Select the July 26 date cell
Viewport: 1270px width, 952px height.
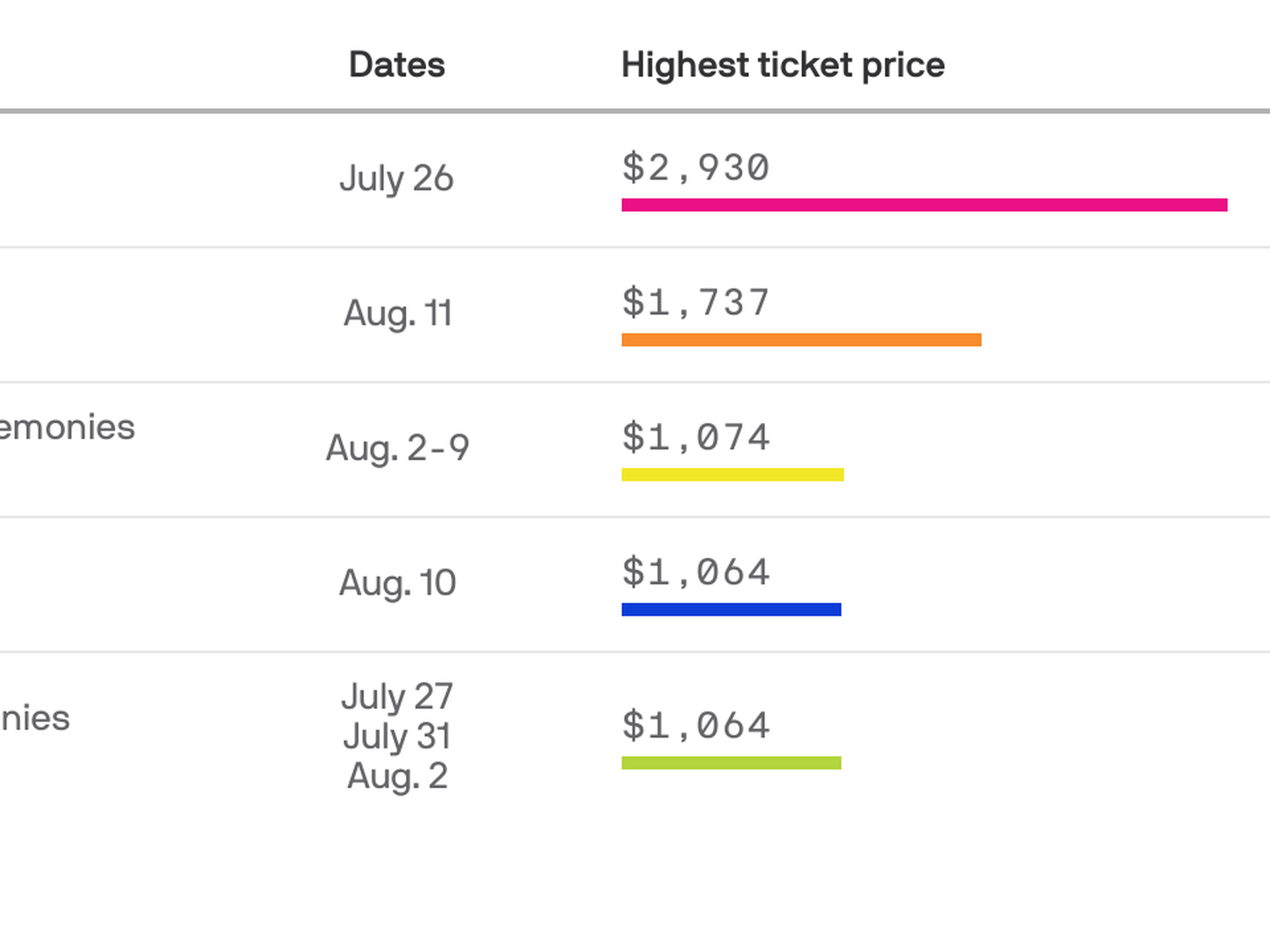396,178
